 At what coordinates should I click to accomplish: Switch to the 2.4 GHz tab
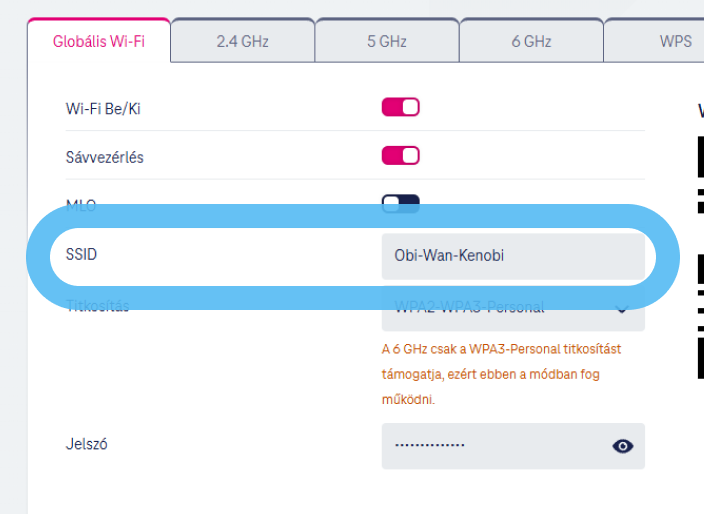pyautogui.click(x=242, y=42)
